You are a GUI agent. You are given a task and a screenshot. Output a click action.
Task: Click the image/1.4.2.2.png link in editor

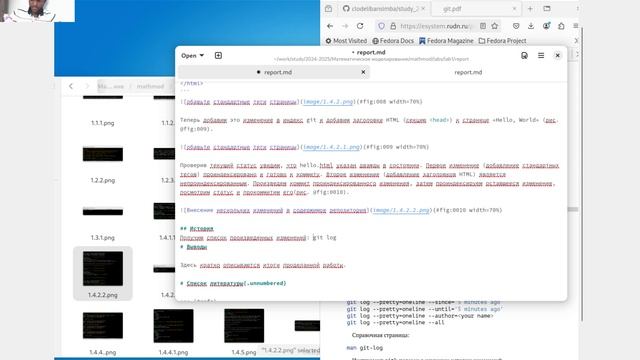point(401,210)
